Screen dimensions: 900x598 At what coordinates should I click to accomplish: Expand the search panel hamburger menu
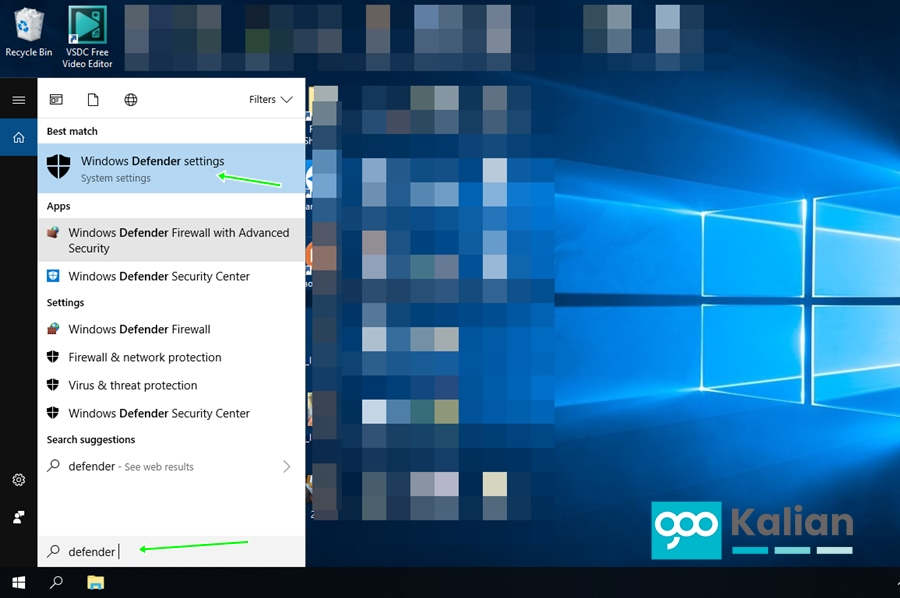(18, 100)
